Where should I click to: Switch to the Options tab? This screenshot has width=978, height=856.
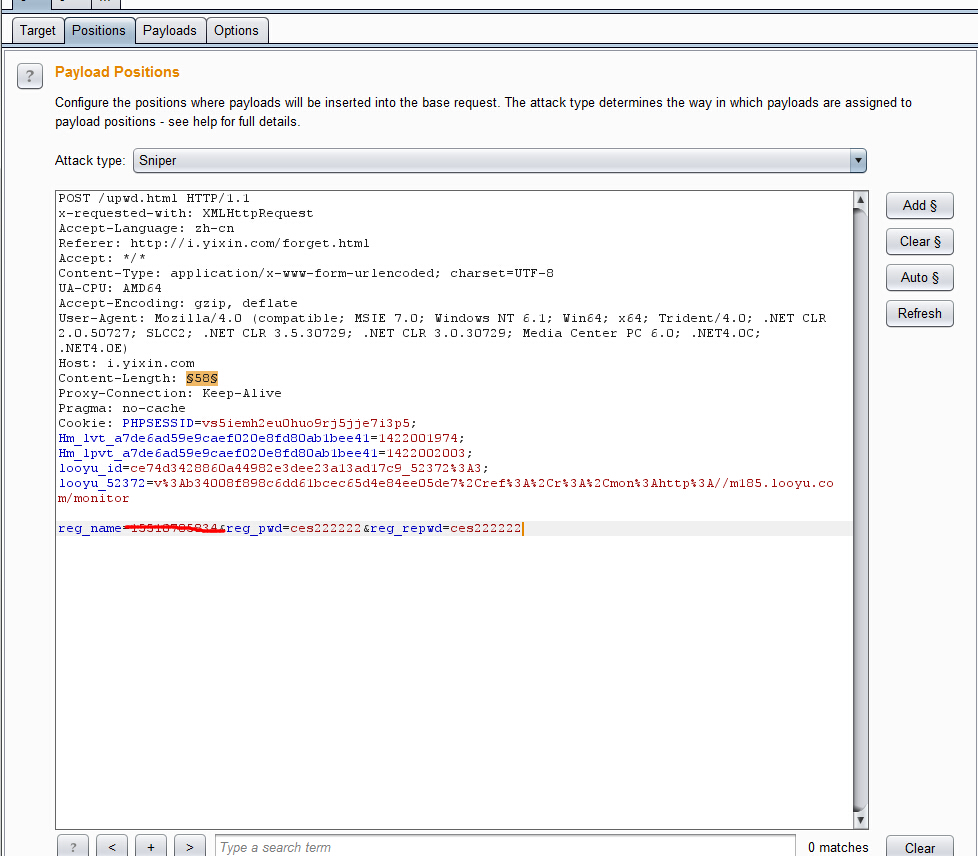click(236, 31)
